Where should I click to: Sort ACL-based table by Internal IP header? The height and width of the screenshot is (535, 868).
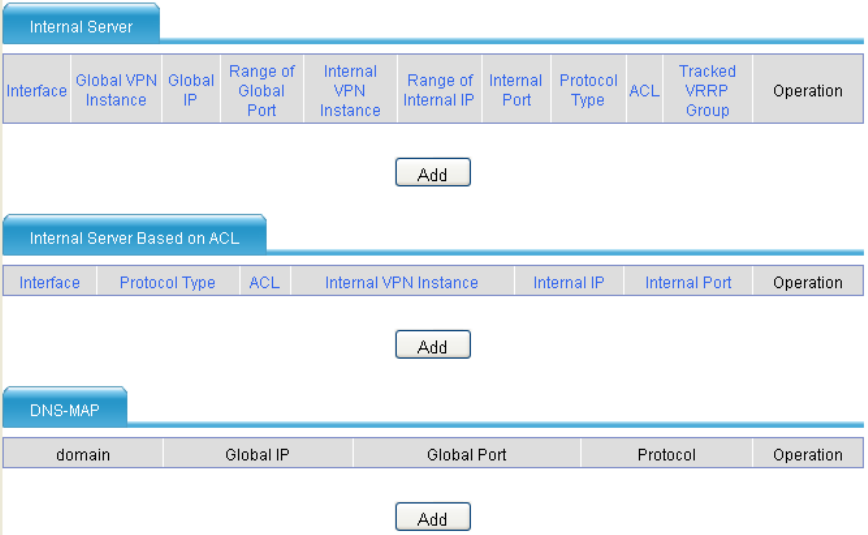pos(569,282)
